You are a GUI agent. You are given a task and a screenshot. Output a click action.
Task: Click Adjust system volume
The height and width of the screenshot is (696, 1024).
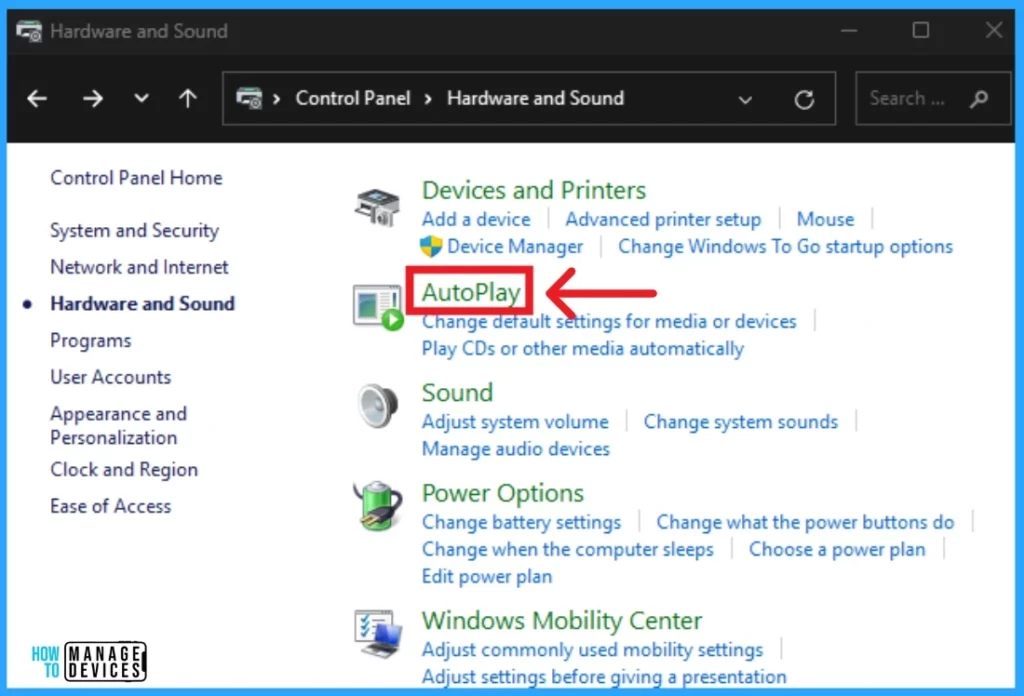point(515,422)
